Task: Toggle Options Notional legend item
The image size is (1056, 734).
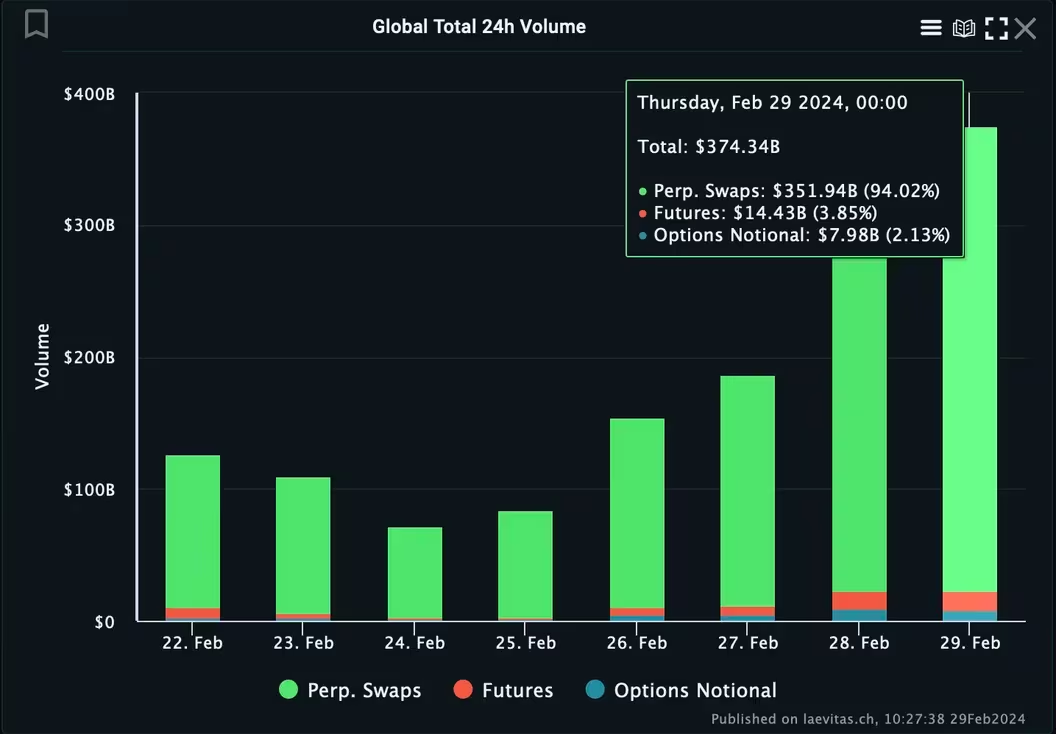Action: pos(681,690)
